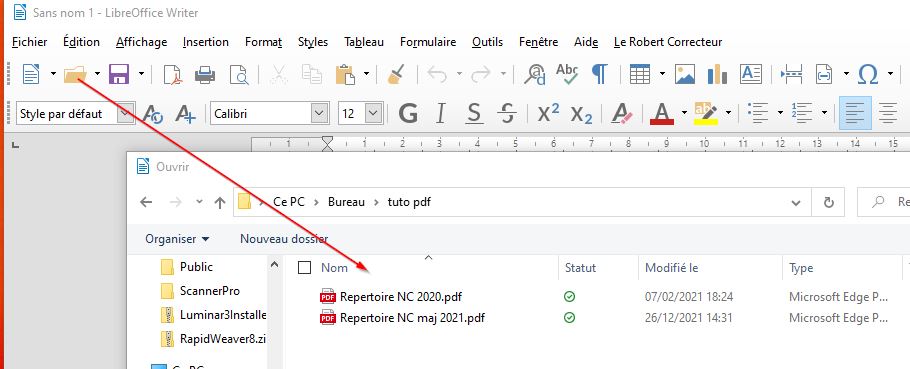Open Le Robert Correcteur menu
This screenshot has width=910, height=369.
click(668, 42)
